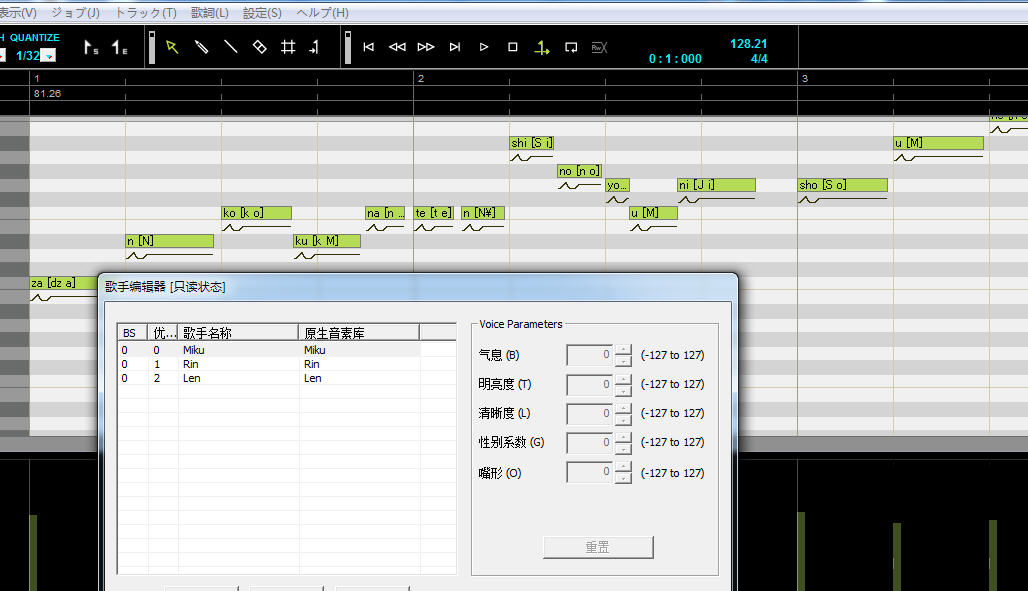Viewport: 1028px width, 591px height.
Task: Click the 清晰度 (L) value field
Action: [x=590, y=413]
